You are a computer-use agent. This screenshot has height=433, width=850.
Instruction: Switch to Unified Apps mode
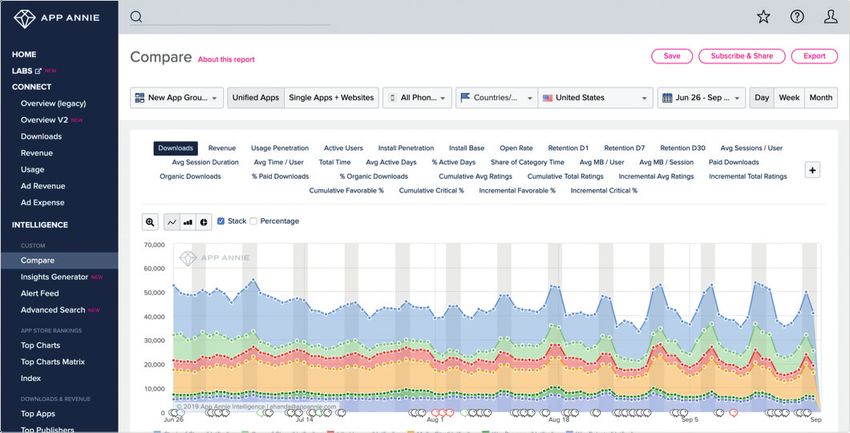256,98
